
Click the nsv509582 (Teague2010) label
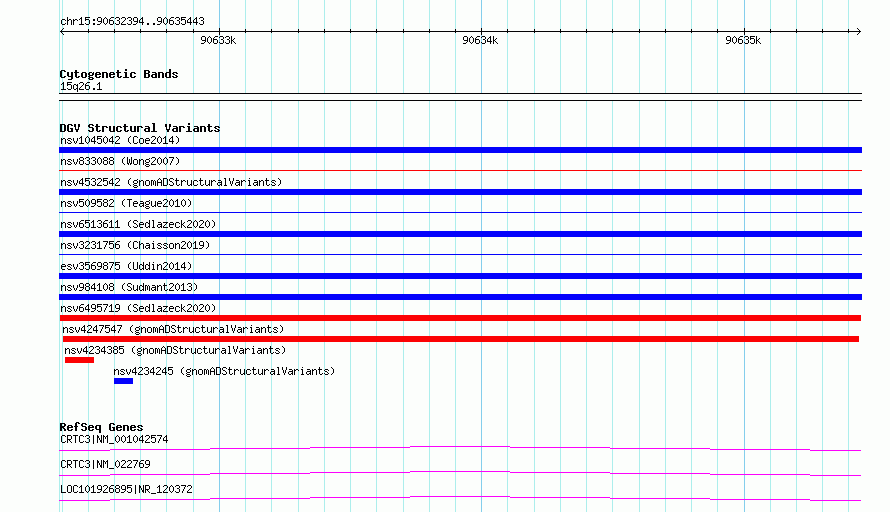[x=126, y=203]
